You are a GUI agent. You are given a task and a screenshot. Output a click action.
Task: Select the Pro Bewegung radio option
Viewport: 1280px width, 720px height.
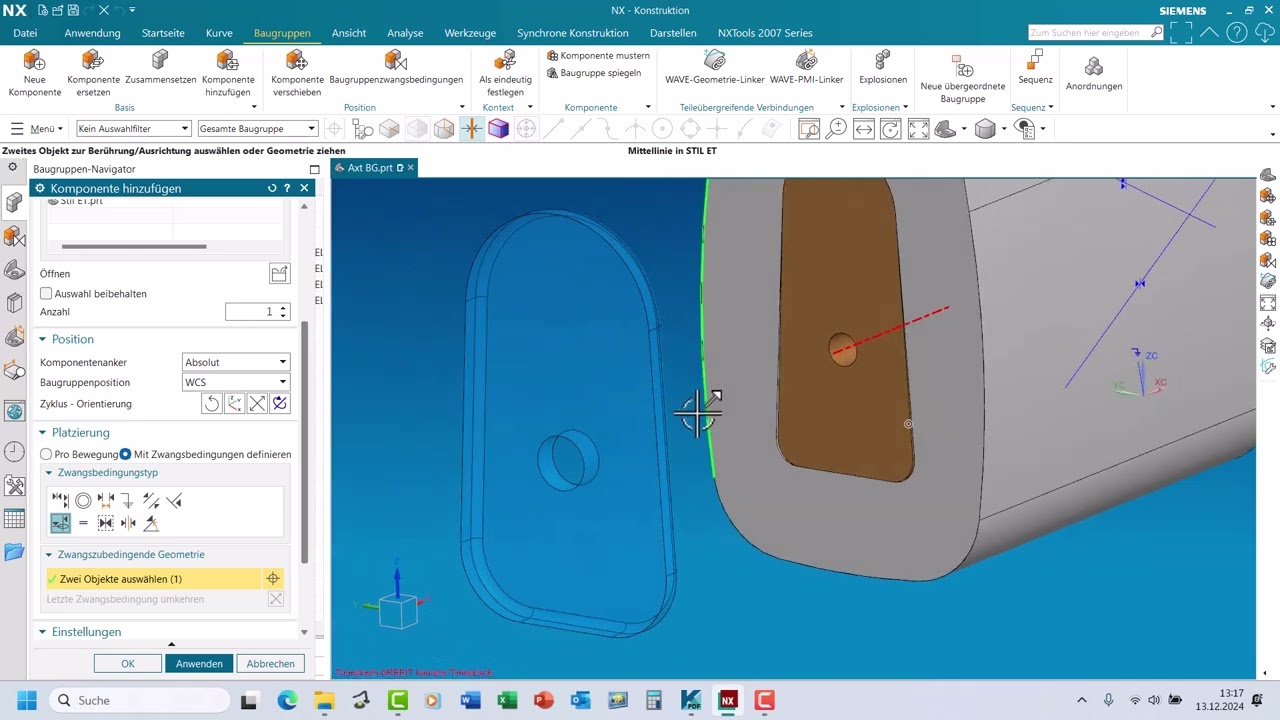(46, 454)
